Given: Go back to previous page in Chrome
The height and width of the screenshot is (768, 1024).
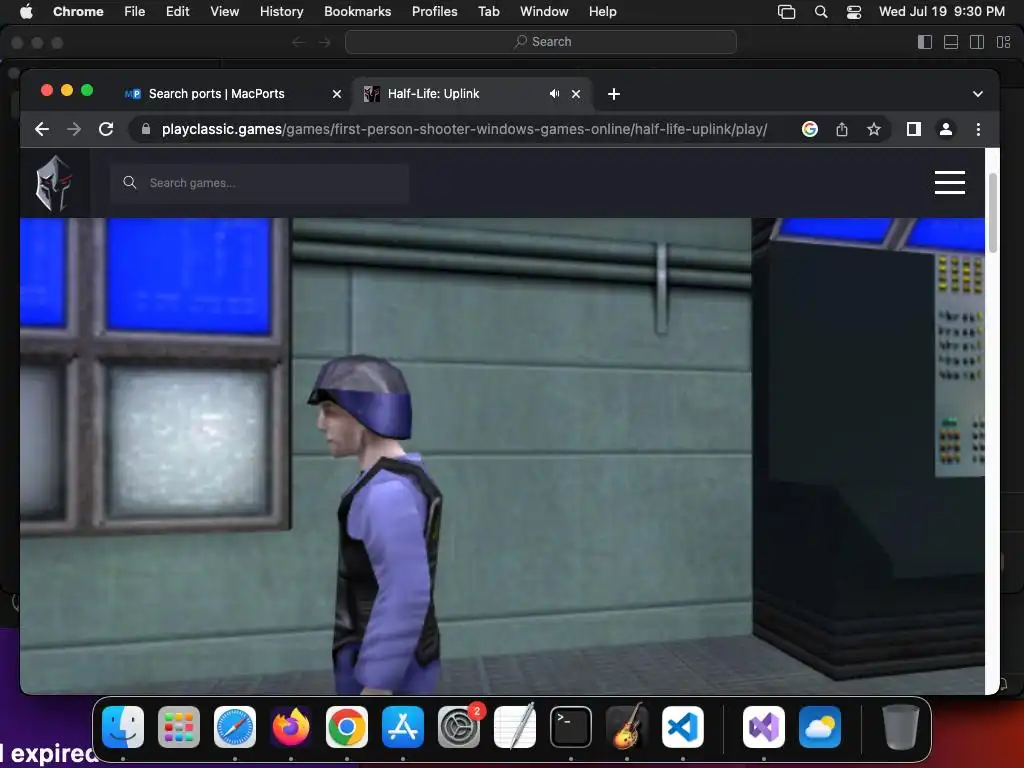Looking at the screenshot, I should [x=42, y=129].
